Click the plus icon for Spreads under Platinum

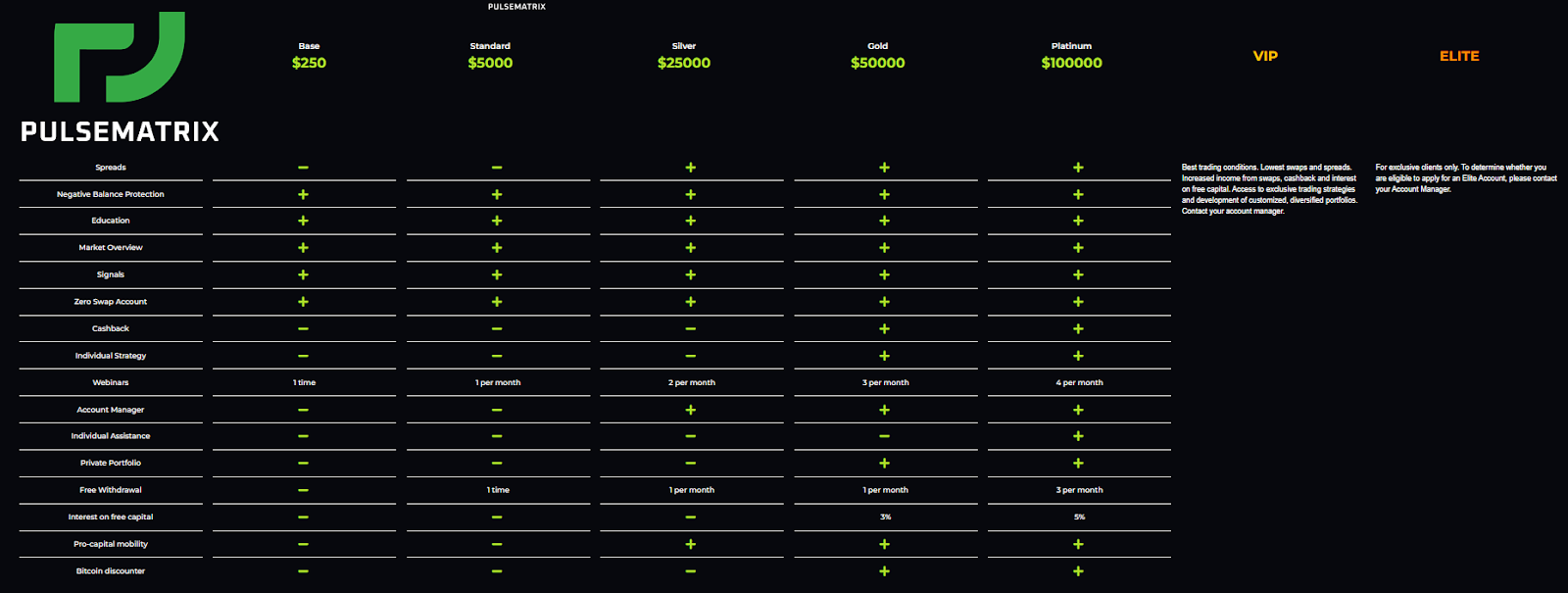pos(1078,168)
